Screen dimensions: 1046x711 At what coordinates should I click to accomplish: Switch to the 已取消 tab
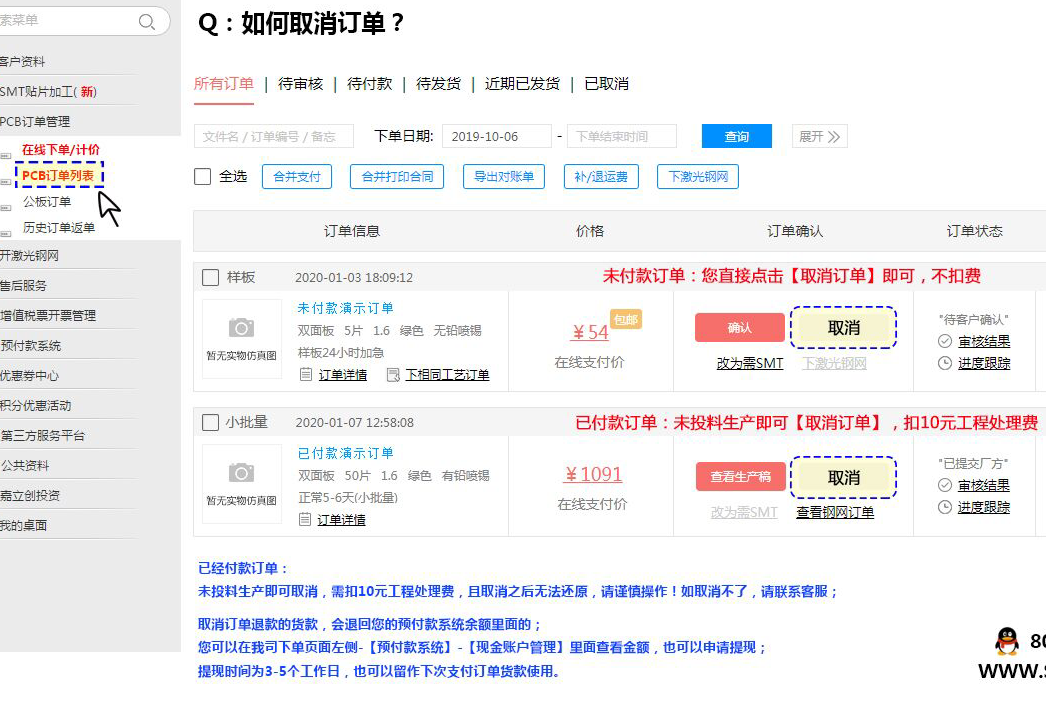point(606,84)
